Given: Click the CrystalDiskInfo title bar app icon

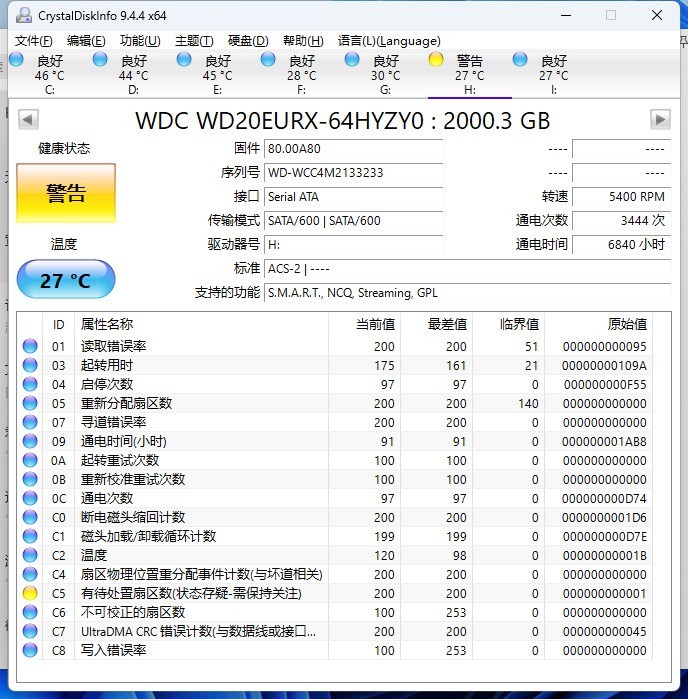Looking at the screenshot, I should (x=24, y=15).
